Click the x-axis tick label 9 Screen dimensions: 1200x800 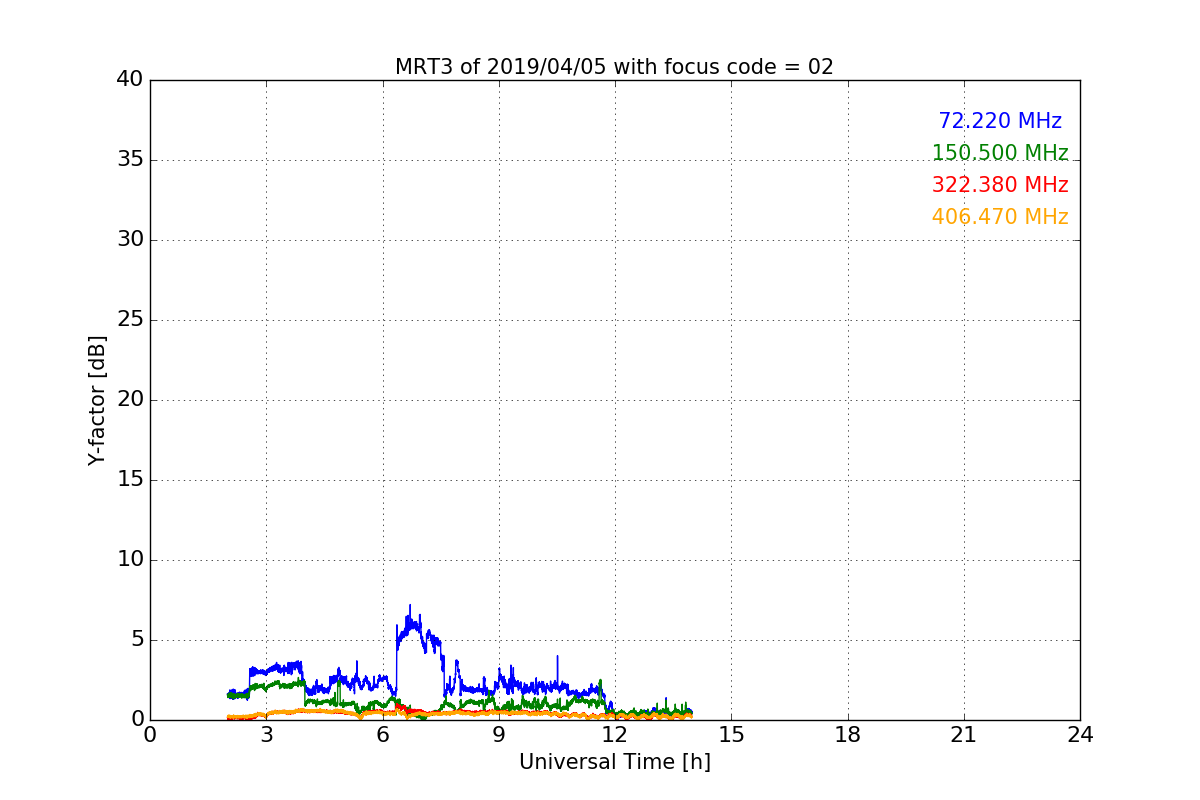[x=498, y=735]
